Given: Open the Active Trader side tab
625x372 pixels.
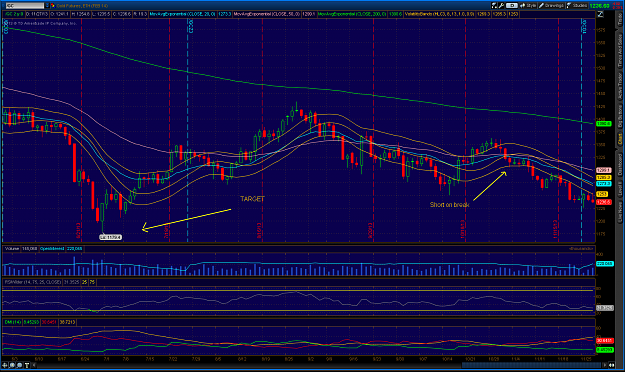Looking at the screenshot, I should 620,86.
